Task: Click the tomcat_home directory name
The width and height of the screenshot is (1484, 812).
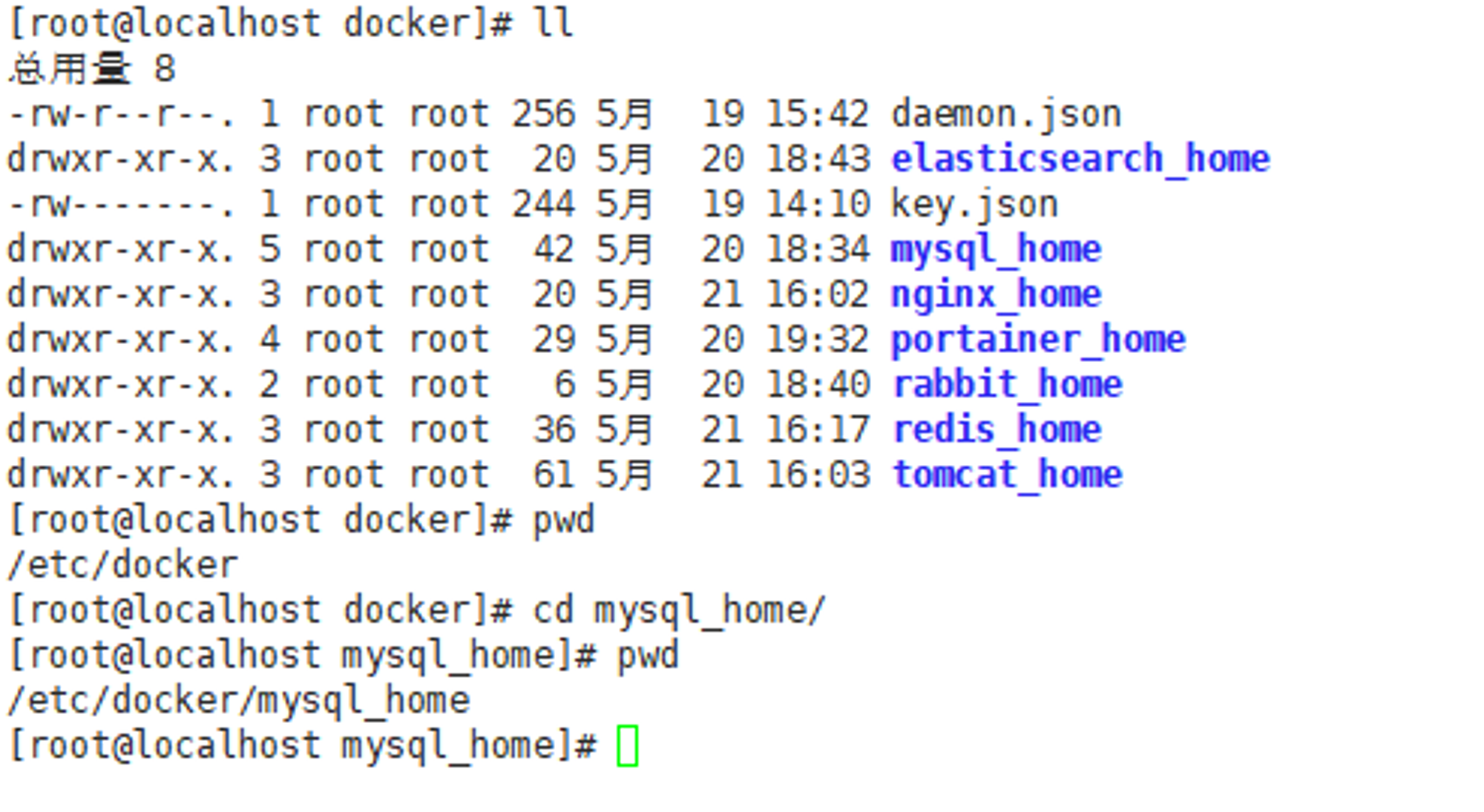Action: click(1007, 475)
